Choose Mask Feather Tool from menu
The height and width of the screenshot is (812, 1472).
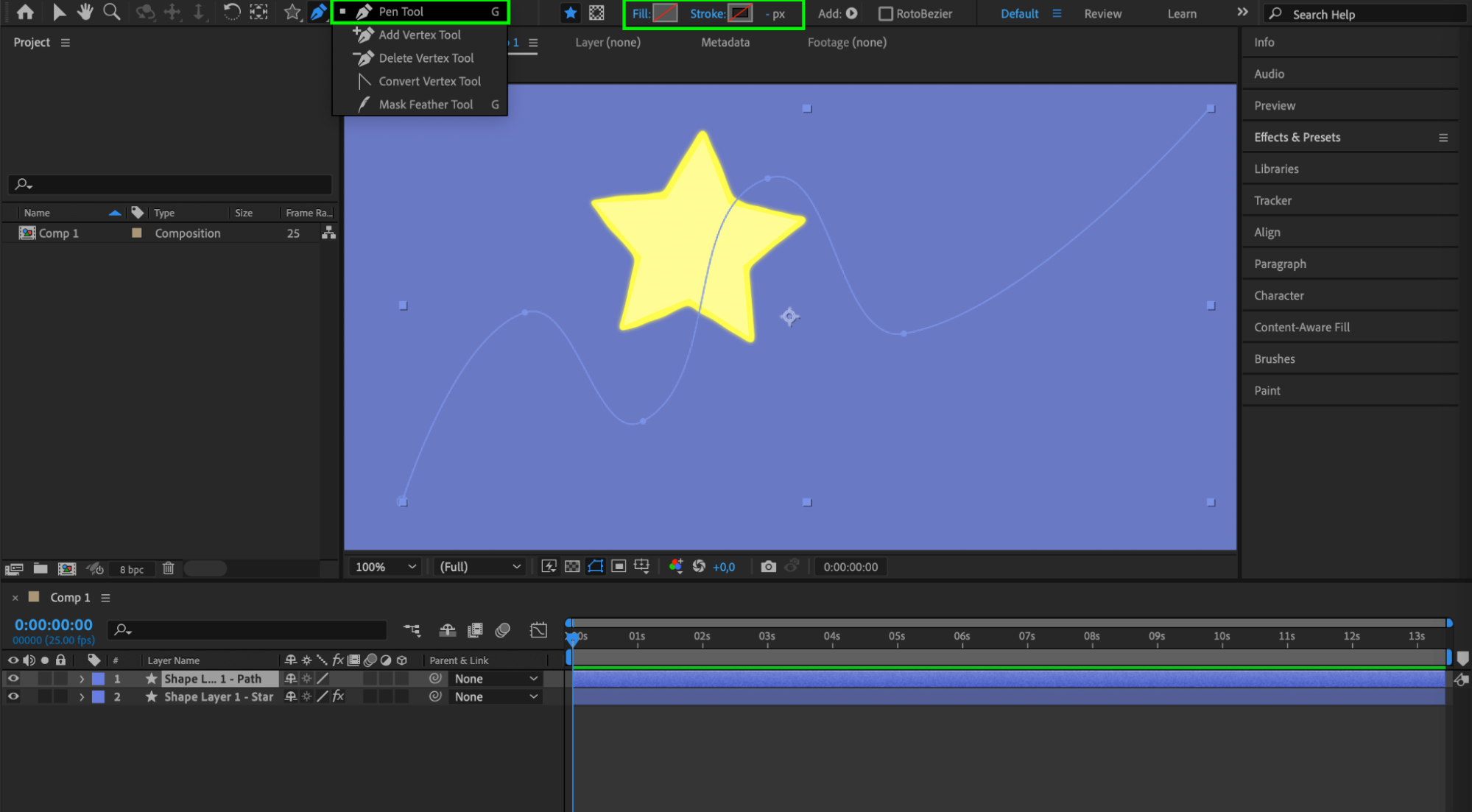coord(426,105)
